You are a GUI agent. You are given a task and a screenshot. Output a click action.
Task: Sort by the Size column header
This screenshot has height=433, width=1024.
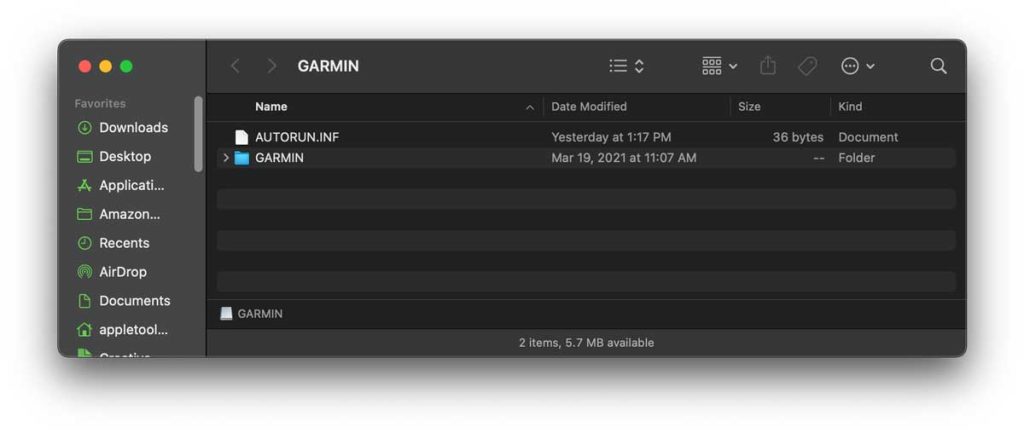pyautogui.click(x=749, y=106)
